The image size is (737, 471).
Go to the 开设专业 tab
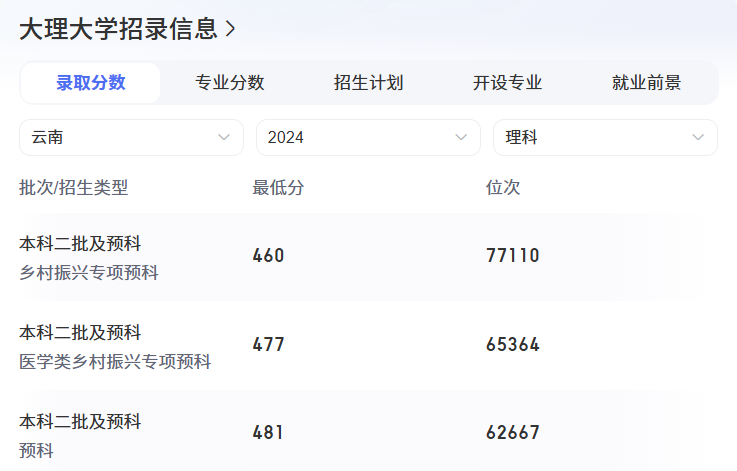coord(508,83)
